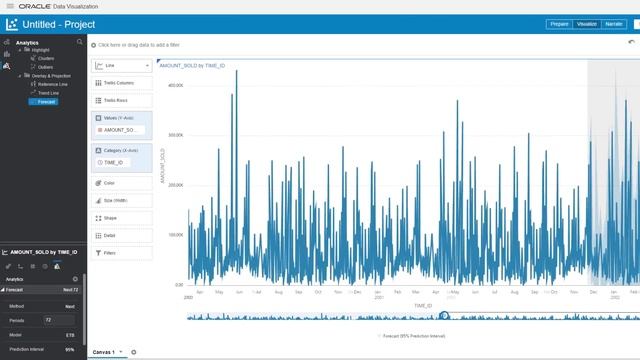640x360 pixels.
Task: Collapse the Highlight tree group
Action: (20, 50)
